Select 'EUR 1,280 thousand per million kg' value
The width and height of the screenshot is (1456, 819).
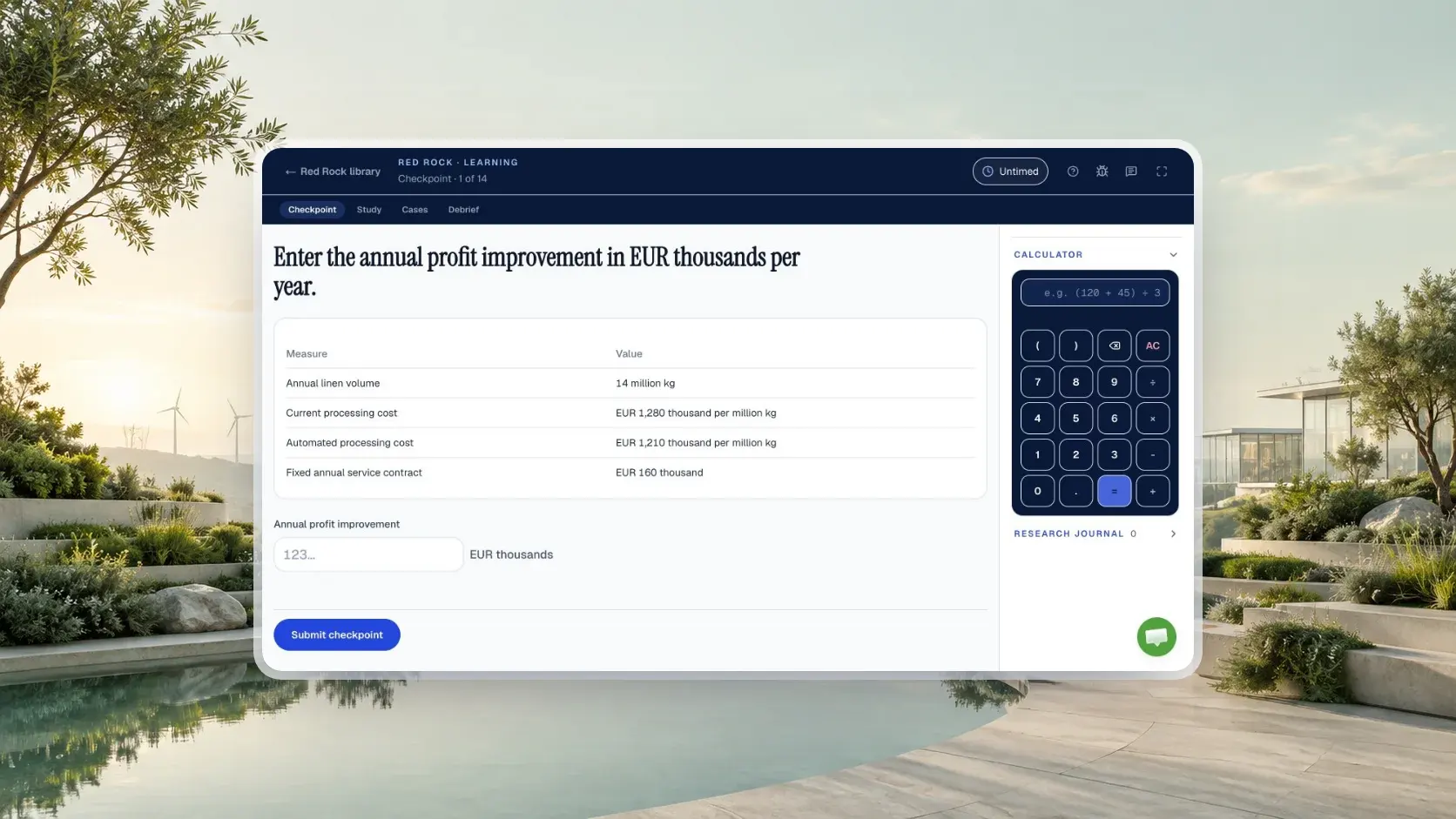click(x=696, y=413)
